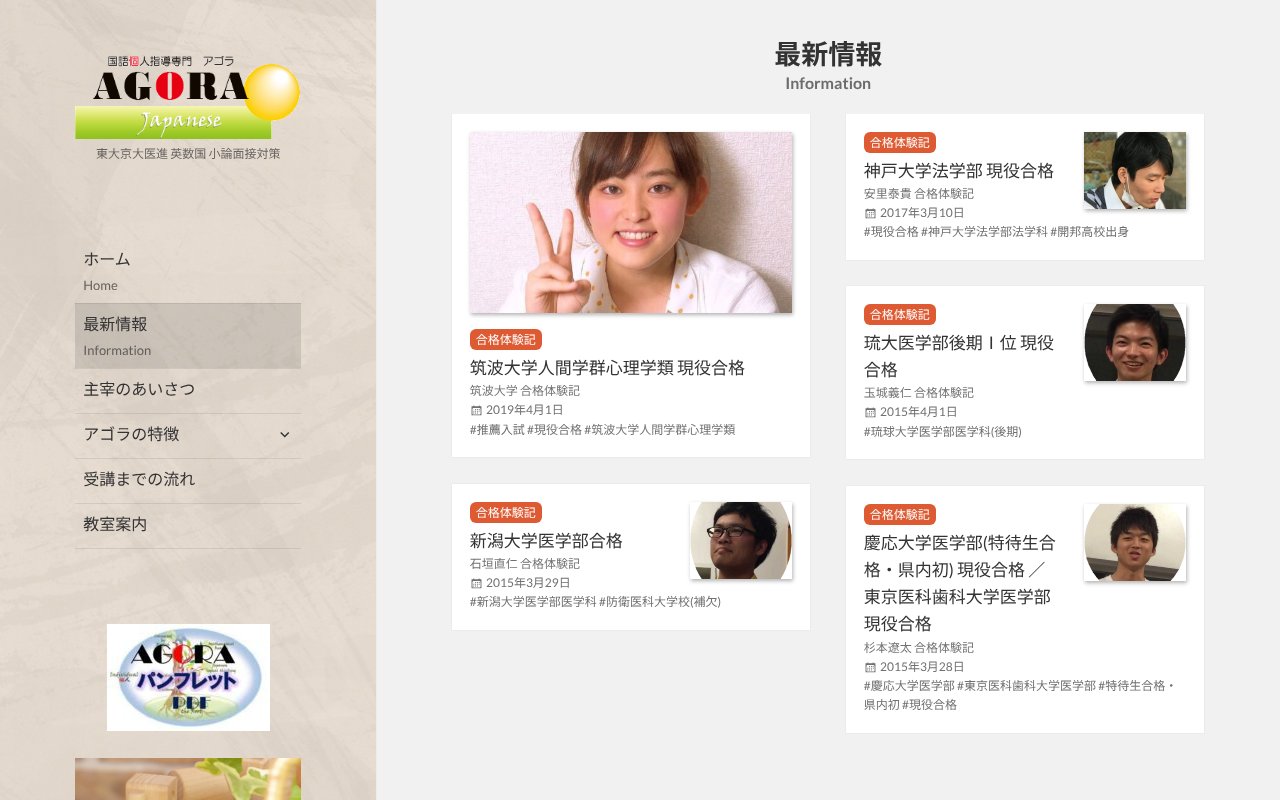Open the AGORA パンフレット PDF banner
1280x800 pixels.
tap(188, 677)
